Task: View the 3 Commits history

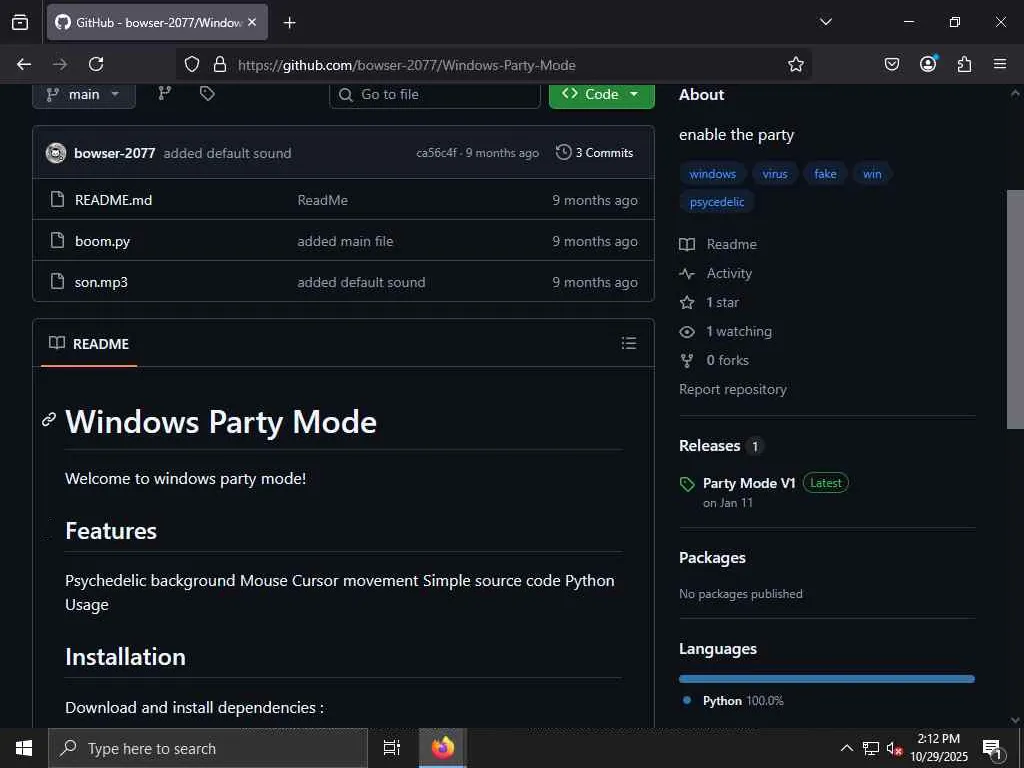Action: (x=595, y=153)
